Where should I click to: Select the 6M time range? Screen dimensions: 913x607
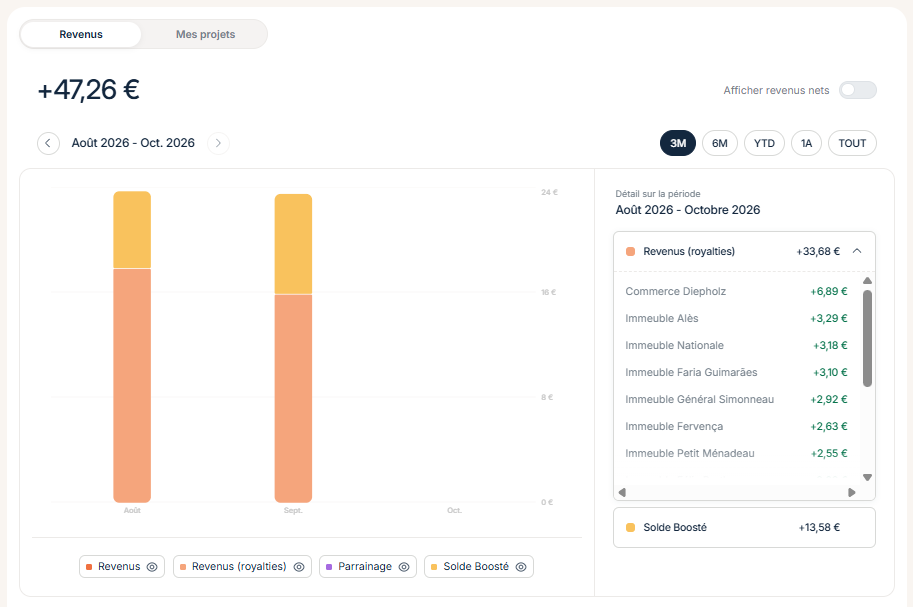(x=720, y=143)
